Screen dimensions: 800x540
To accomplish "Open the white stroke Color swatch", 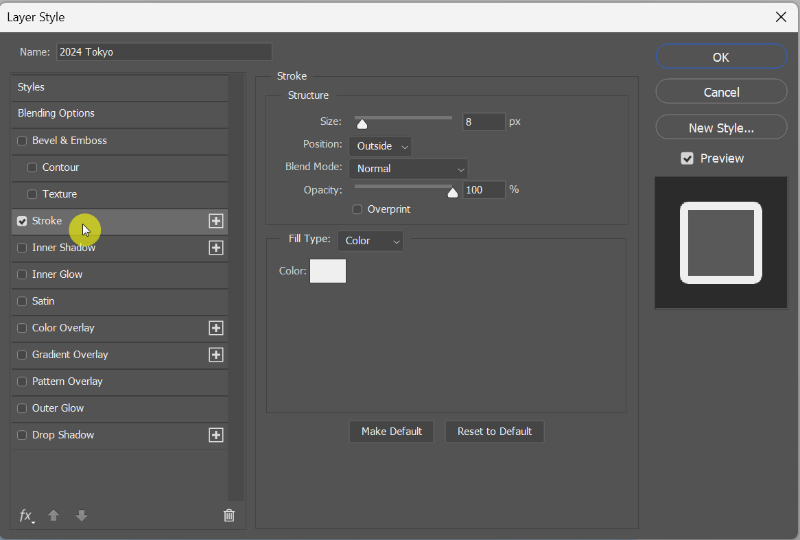I will 328,271.
